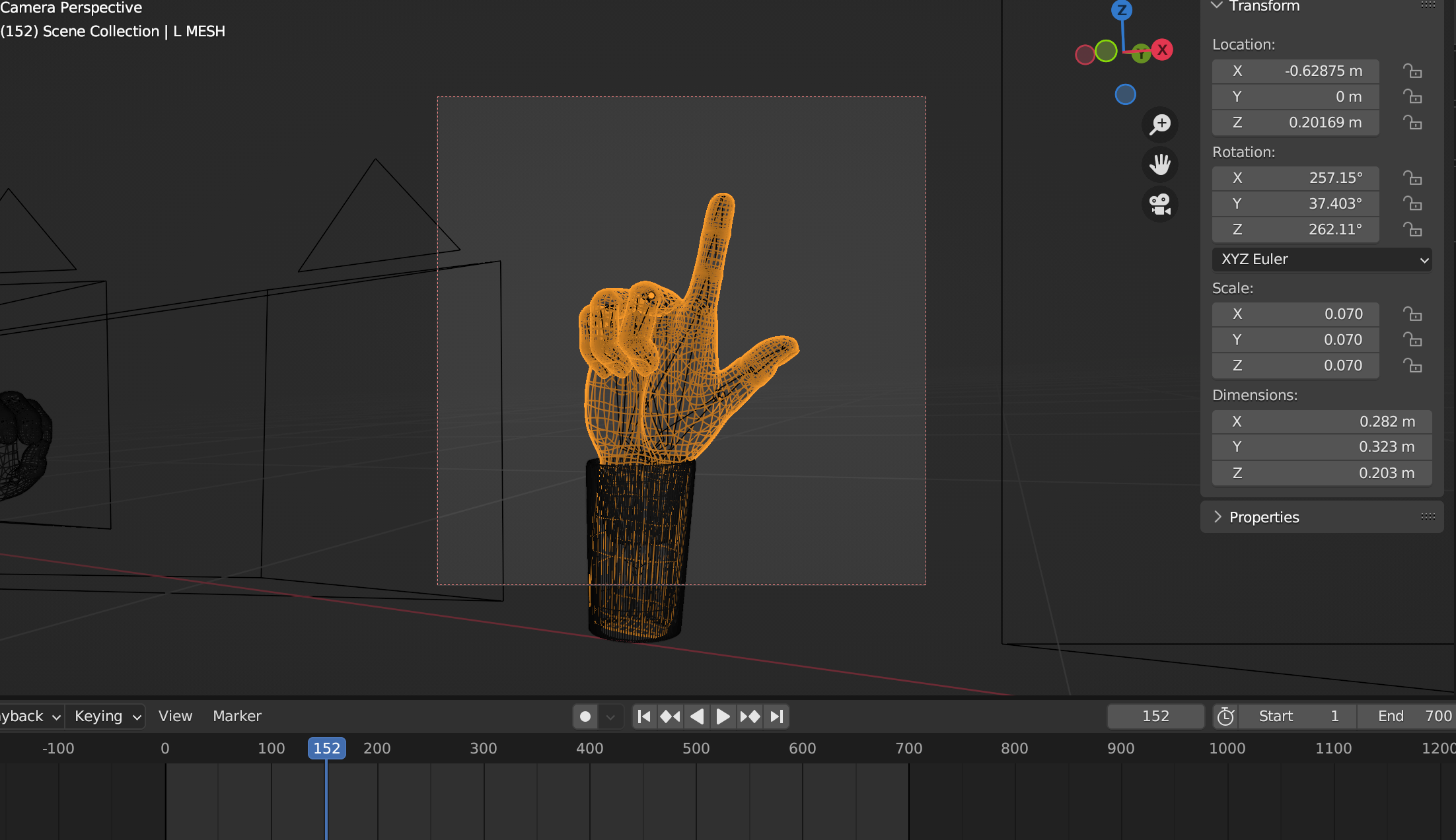Open the timeline View menu
This screenshot has width=1456, height=840.
(175, 717)
